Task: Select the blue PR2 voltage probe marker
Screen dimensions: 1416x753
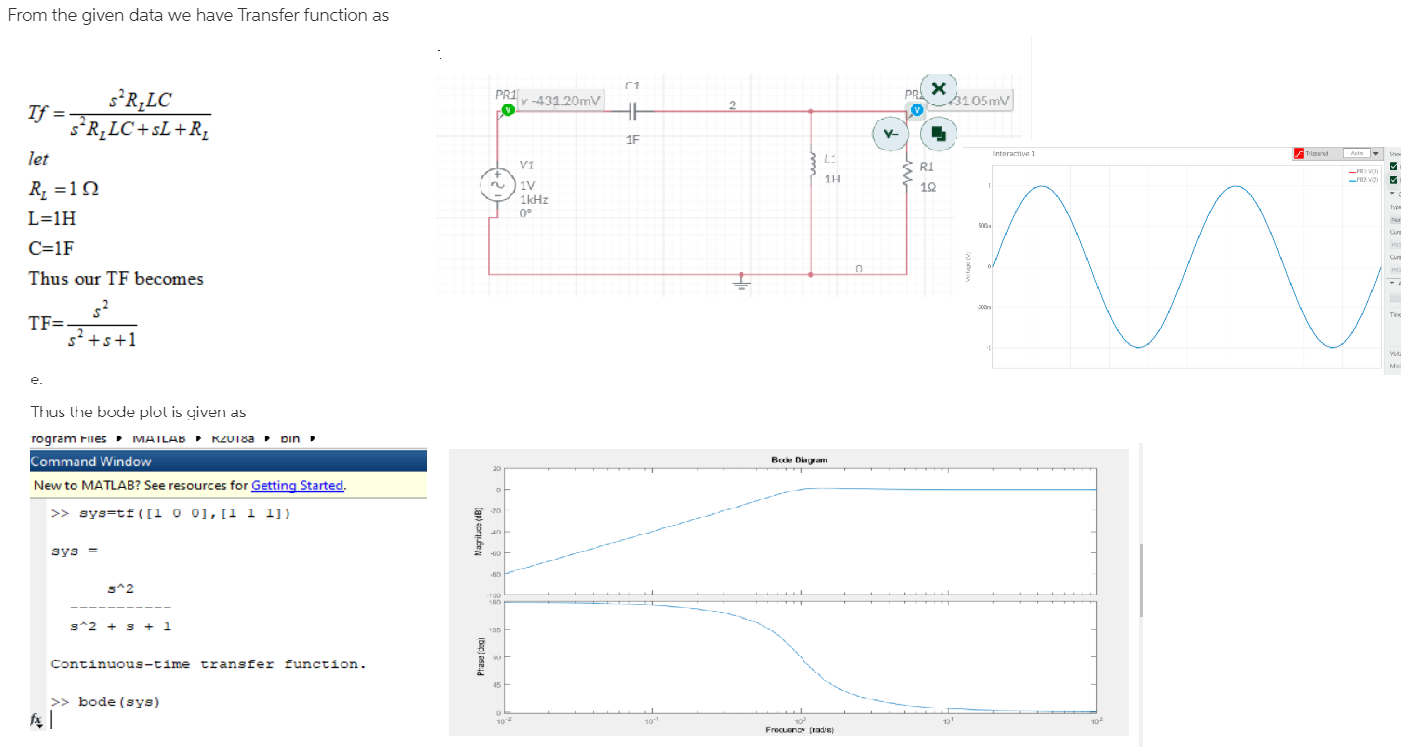Action: pos(917,110)
